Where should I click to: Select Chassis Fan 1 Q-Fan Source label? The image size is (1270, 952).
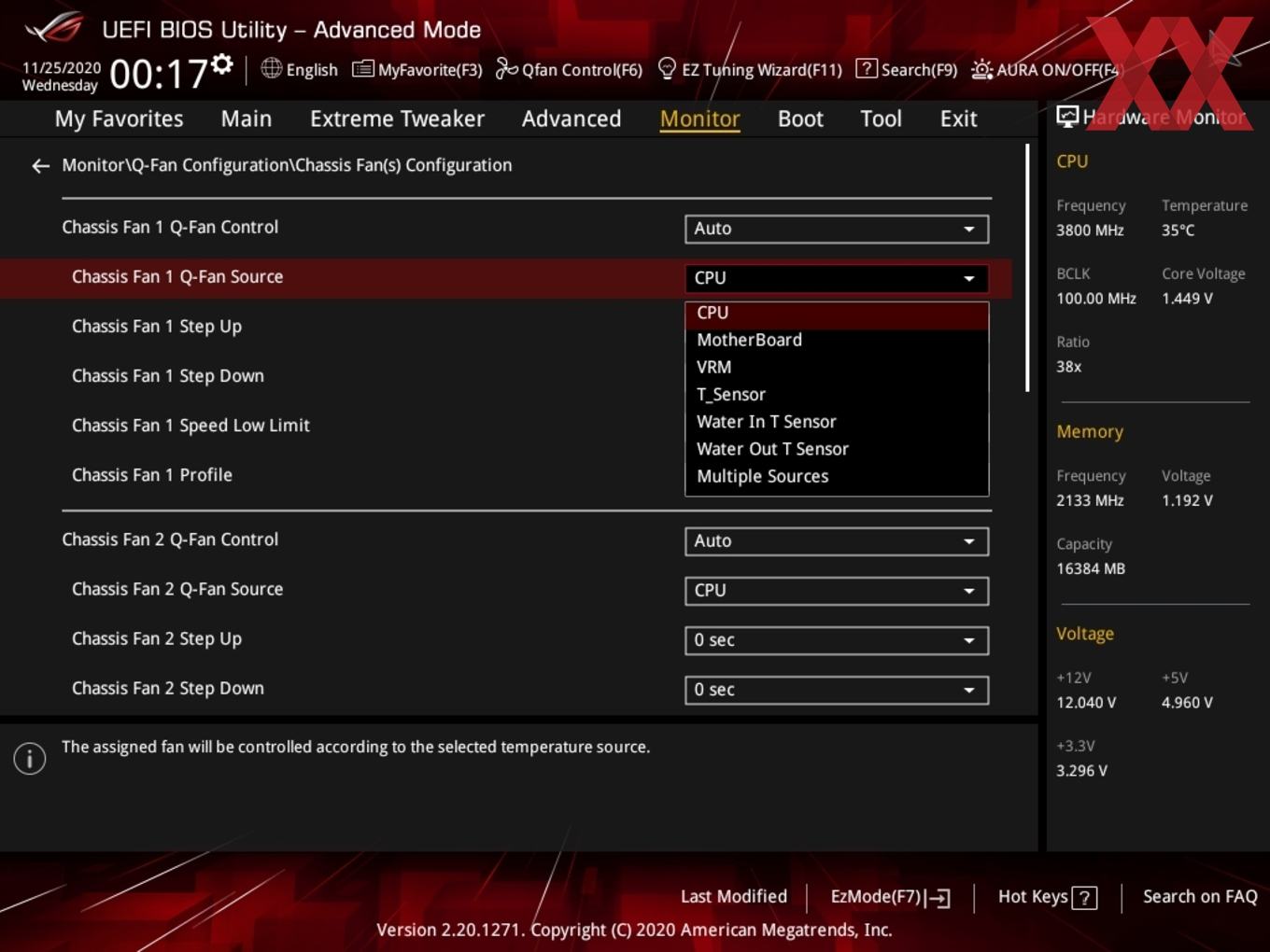click(177, 277)
